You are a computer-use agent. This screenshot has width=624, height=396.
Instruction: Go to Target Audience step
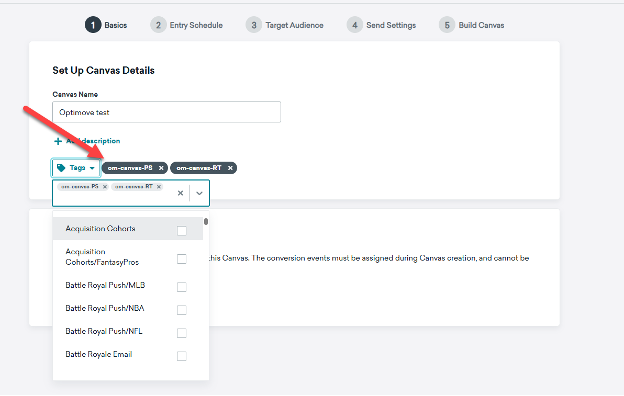(294, 25)
